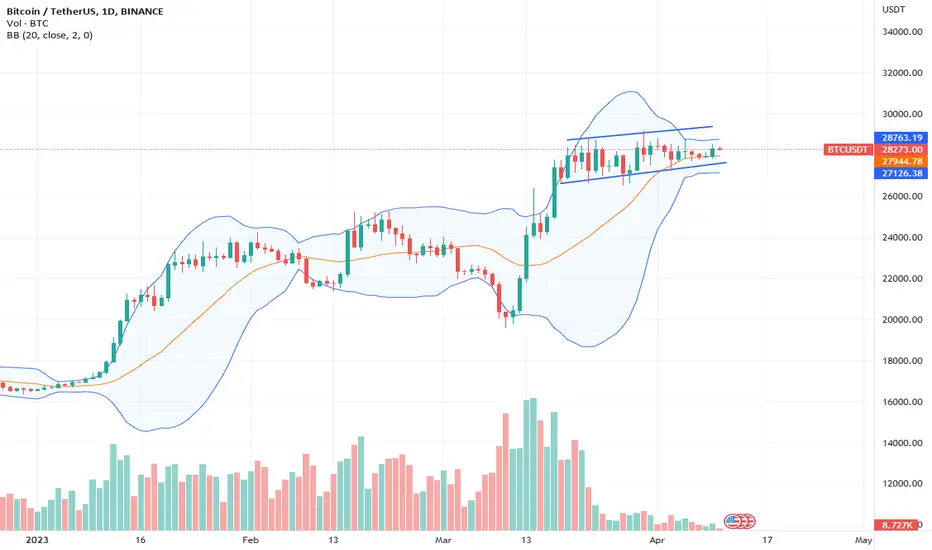Select the Bitcoin / TetherUS symbol title
The height and width of the screenshot is (550, 932).
click(x=51, y=11)
